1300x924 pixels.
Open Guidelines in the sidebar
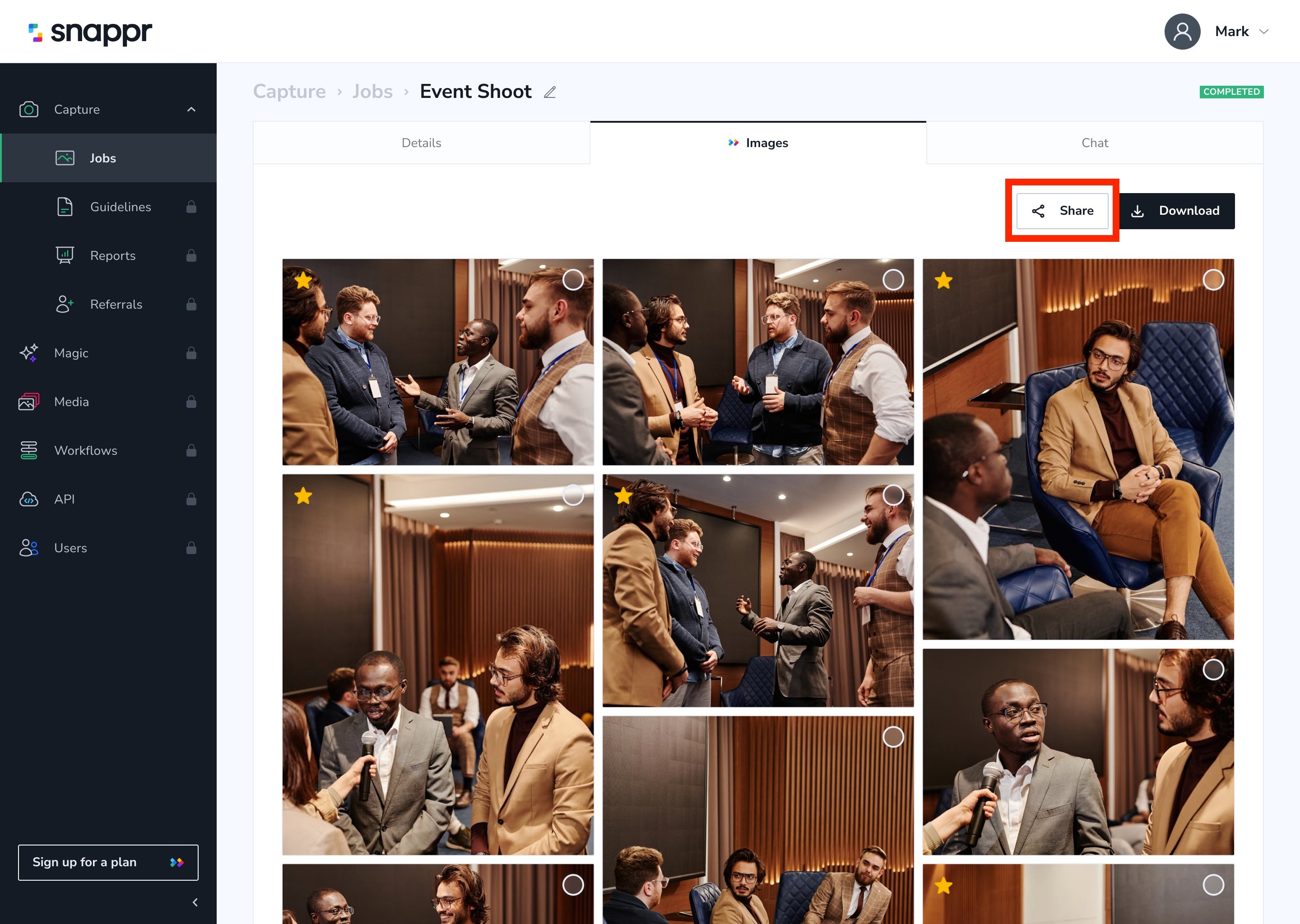pos(108,207)
